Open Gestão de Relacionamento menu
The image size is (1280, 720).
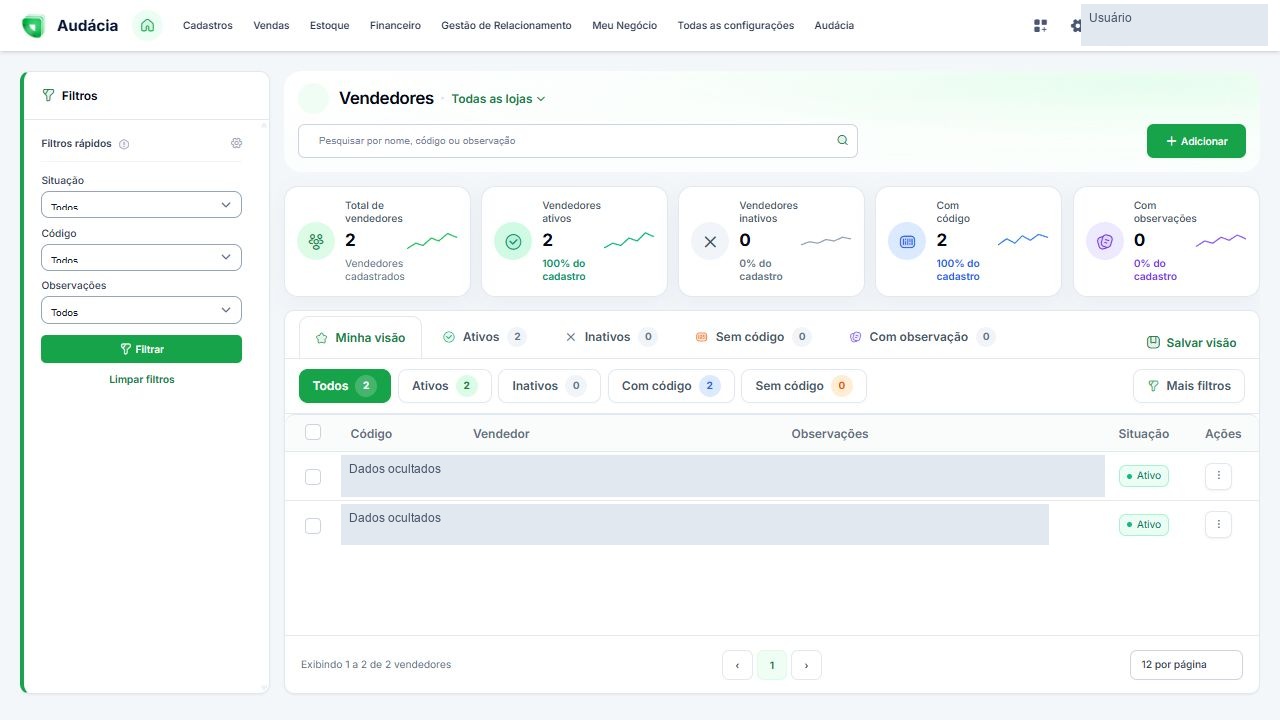click(x=506, y=26)
